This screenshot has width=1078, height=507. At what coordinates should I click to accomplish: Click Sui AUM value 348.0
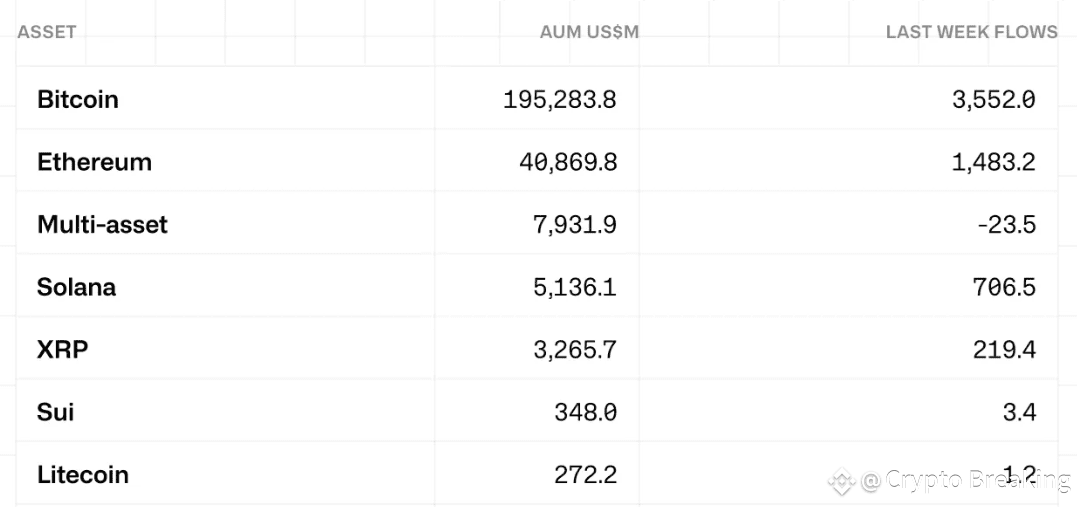pos(586,413)
